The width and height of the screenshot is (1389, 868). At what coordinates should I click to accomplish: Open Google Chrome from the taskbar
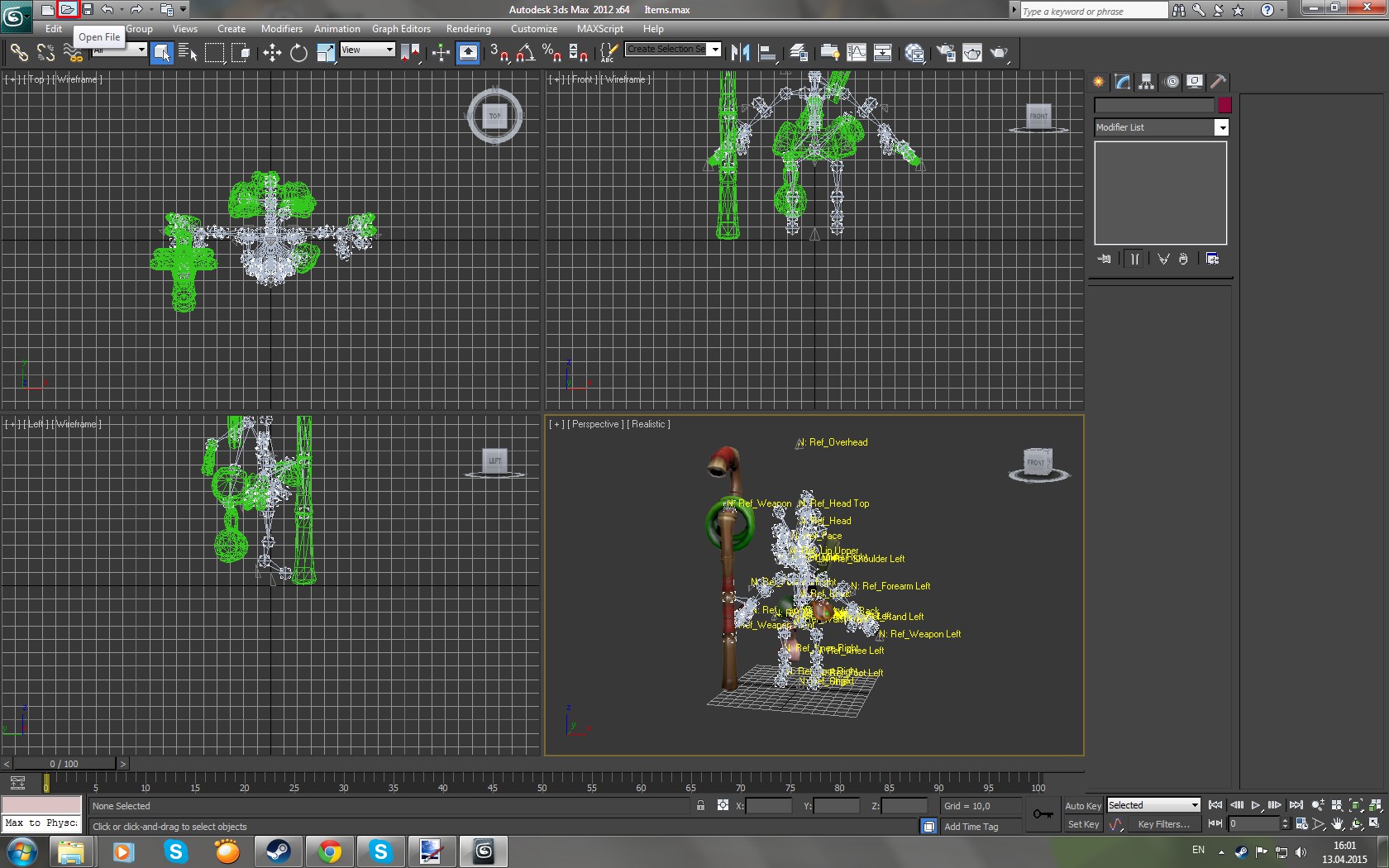coord(330,851)
